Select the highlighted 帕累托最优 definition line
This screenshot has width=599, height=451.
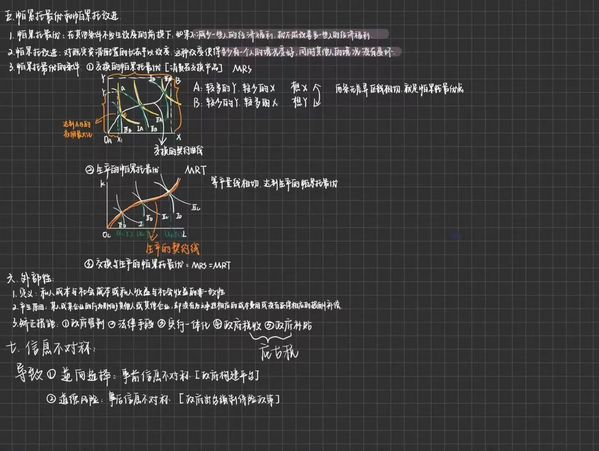tap(190, 35)
